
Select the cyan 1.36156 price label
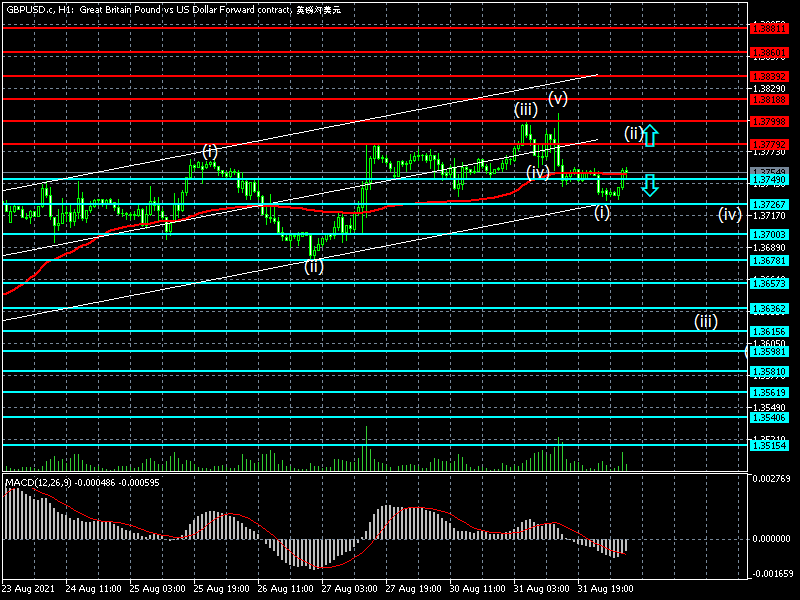tap(769, 332)
